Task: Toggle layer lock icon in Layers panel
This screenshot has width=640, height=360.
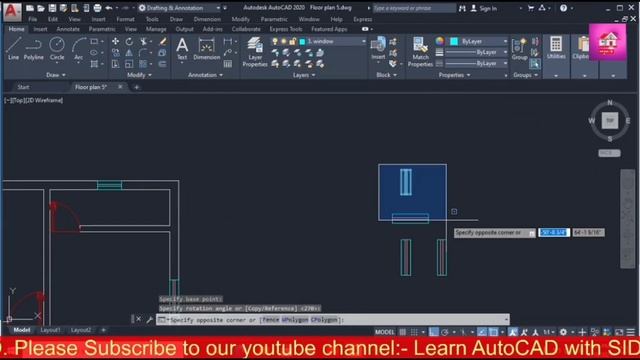Action: pyautogui.click(x=293, y=41)
